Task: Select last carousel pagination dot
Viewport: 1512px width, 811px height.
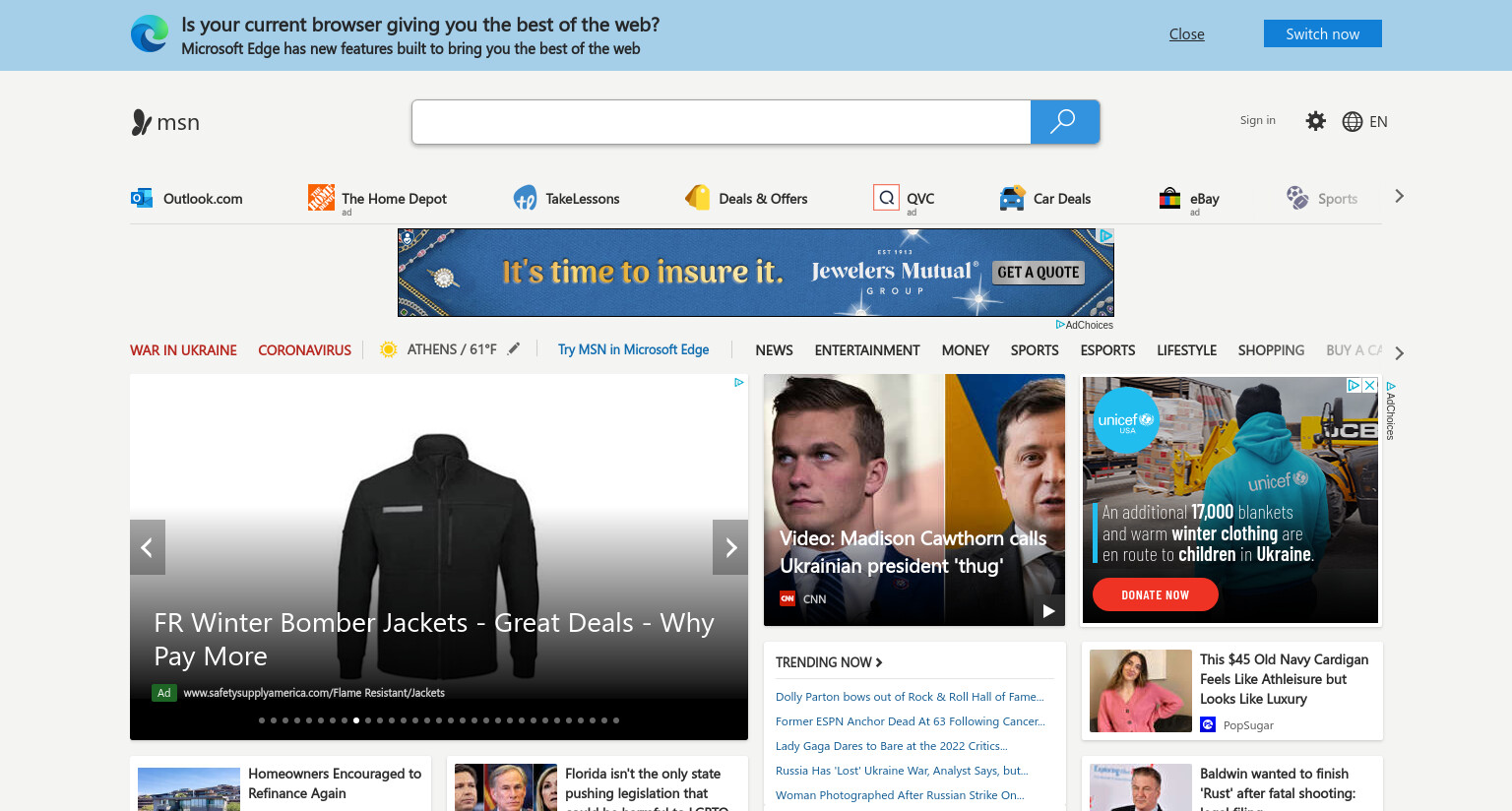Action: point(616,720)
